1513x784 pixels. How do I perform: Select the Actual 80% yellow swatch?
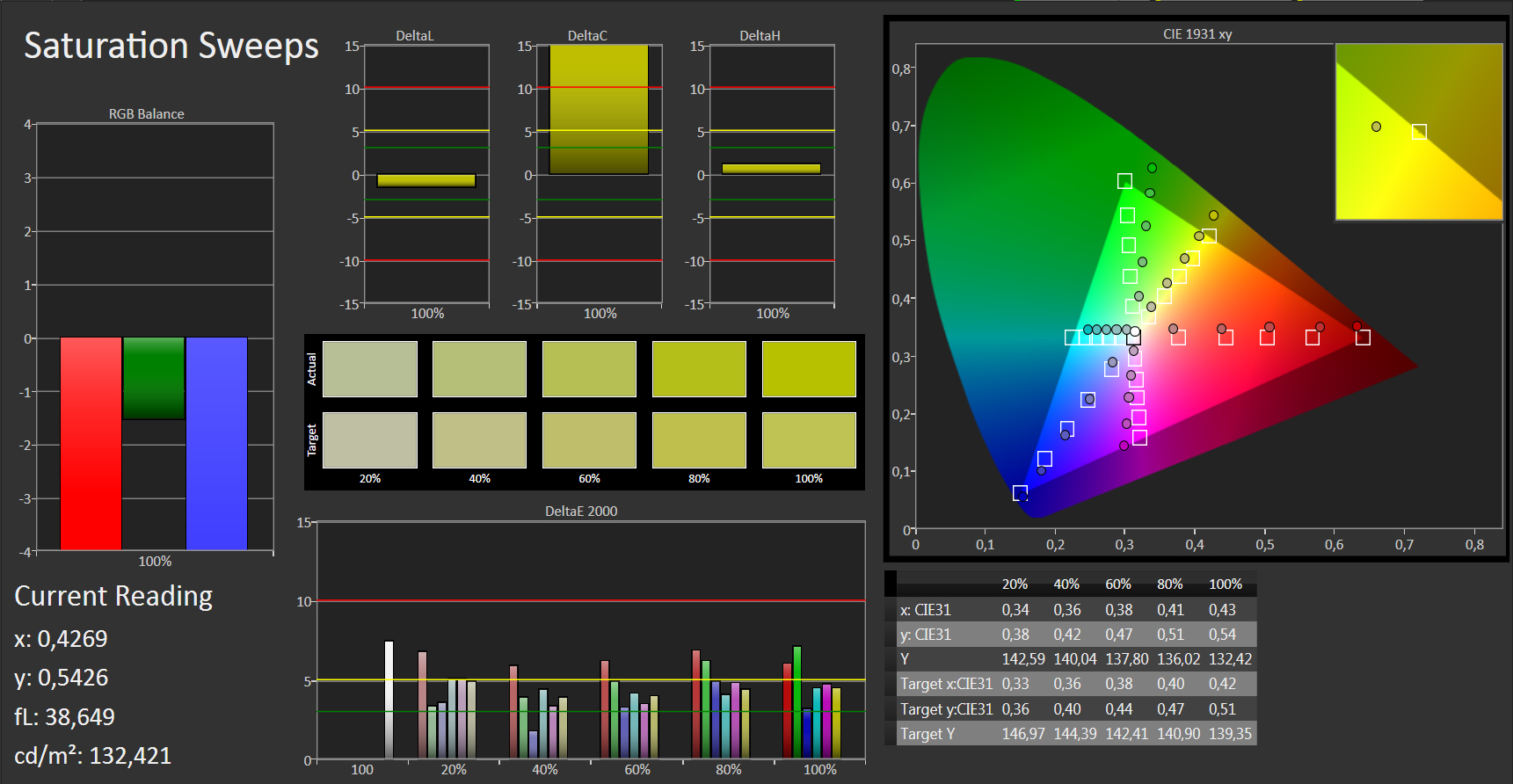click(x=699, y=369)
